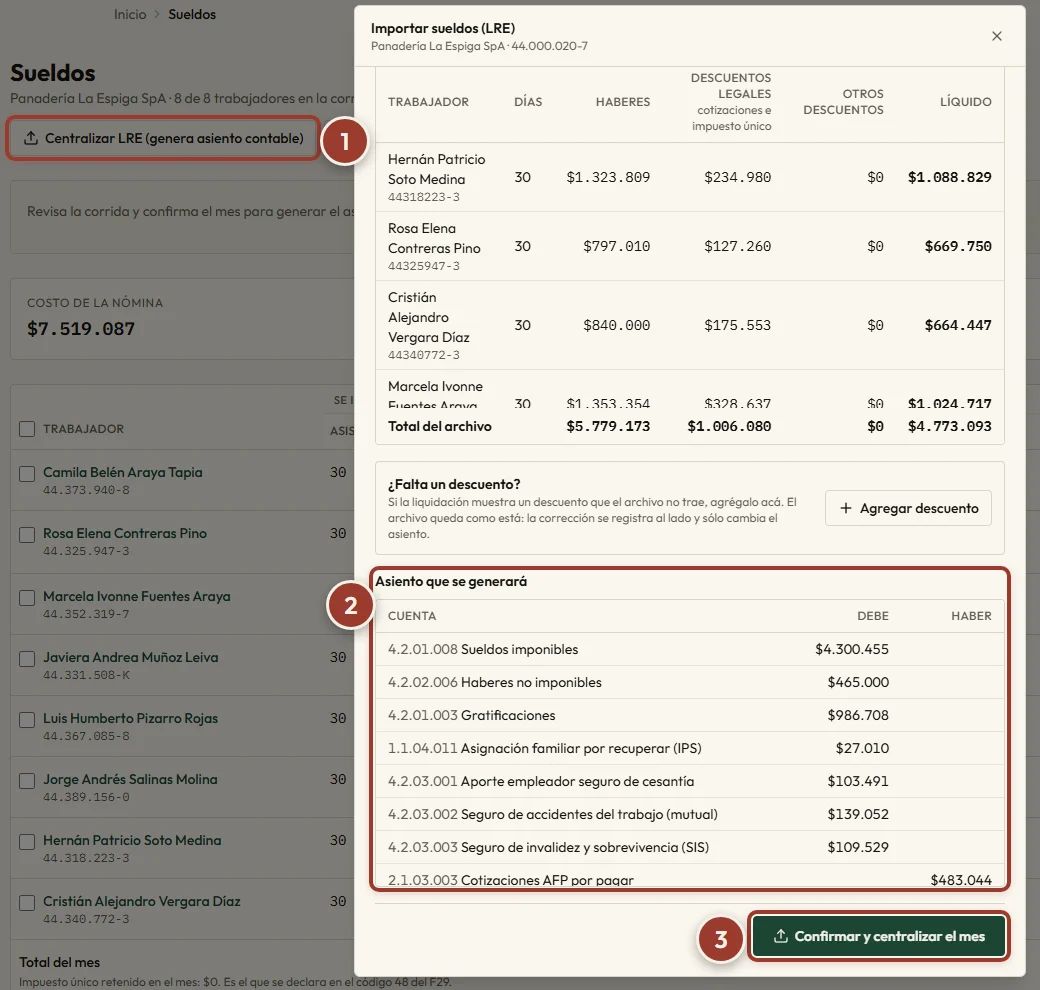
Task: Click the COSTO DE LA NÓMINA value $7.519.087
Action: click(81, 329)
